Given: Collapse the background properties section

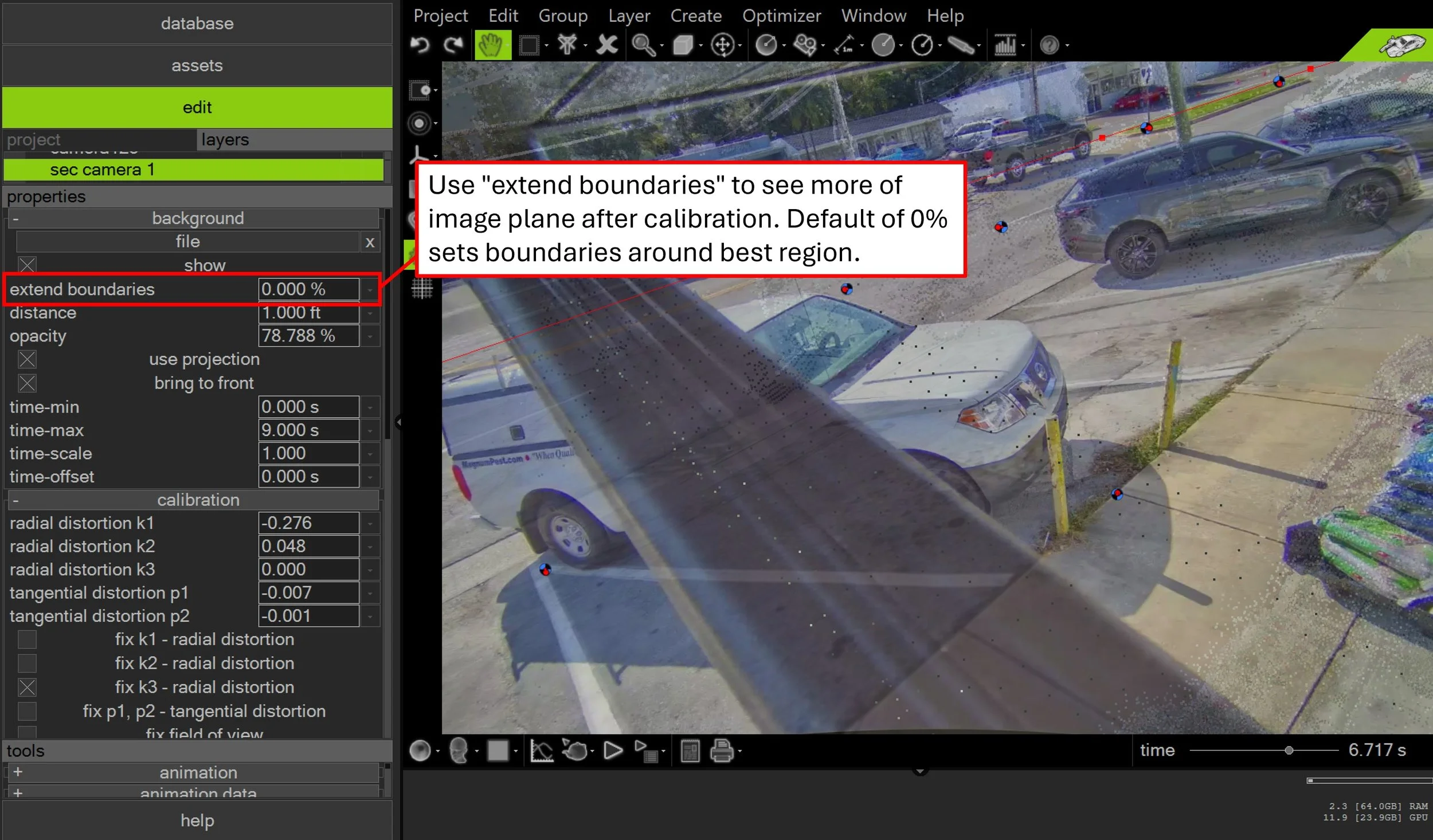Looking at the screenshot, I should 16,219.
